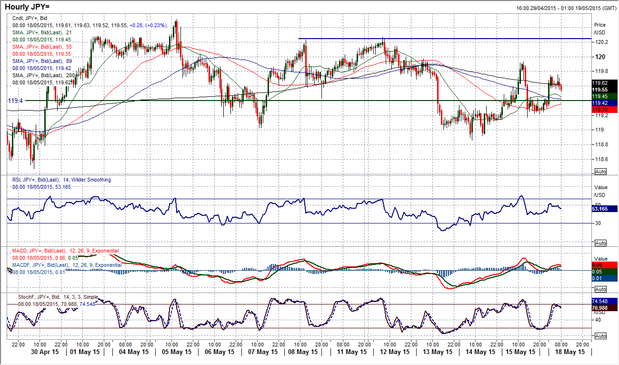Click the Auto button in the price panel
This screenshot has height=365, width=619.
tap(600, 172)
